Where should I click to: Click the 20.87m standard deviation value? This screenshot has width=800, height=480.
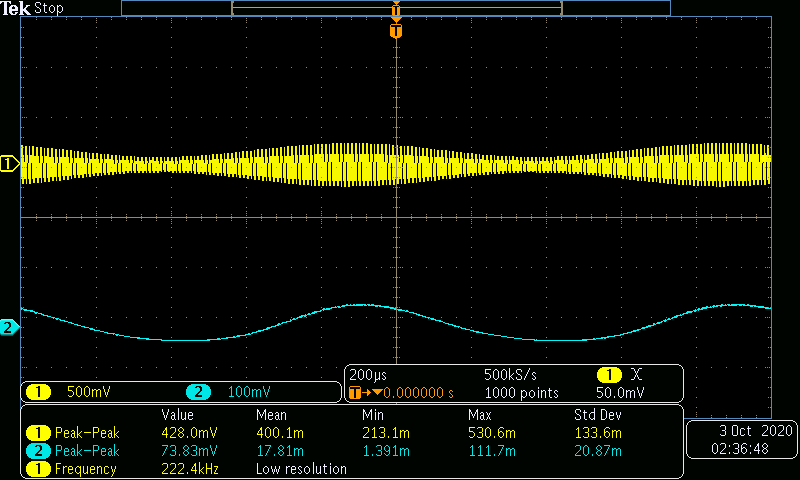[x=598, y=451]
